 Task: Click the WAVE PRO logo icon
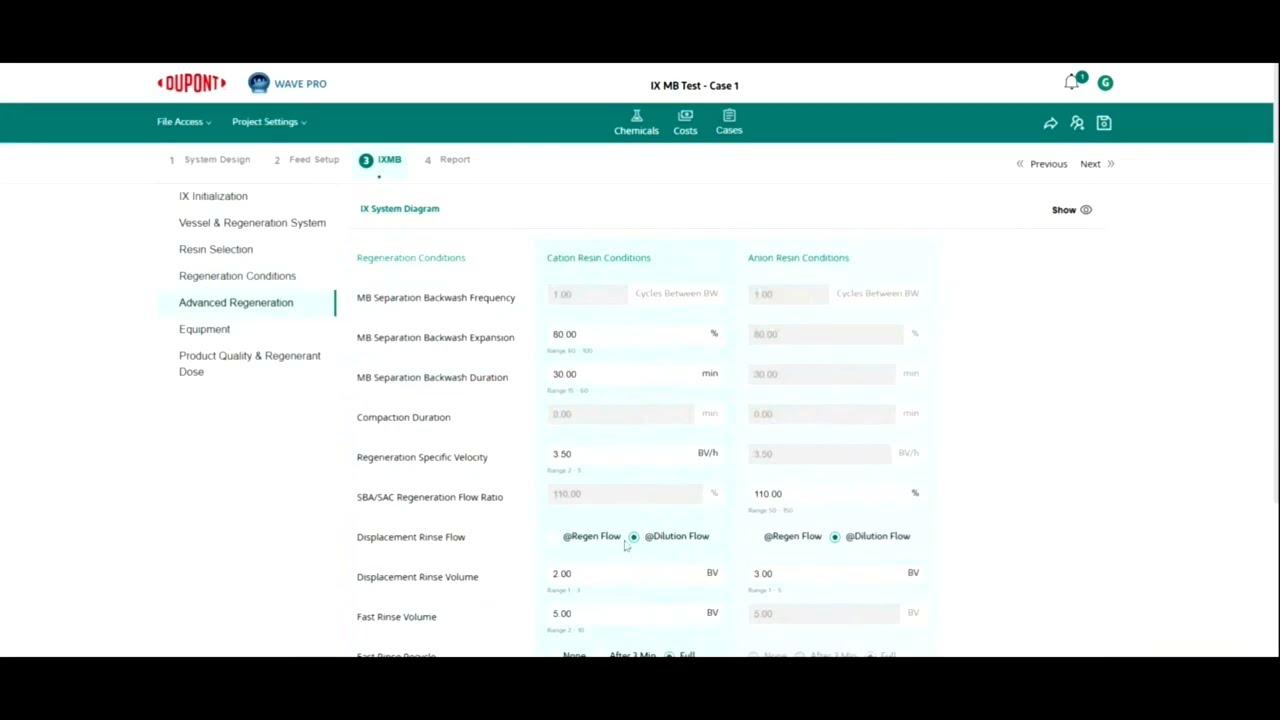click(259, 83)
